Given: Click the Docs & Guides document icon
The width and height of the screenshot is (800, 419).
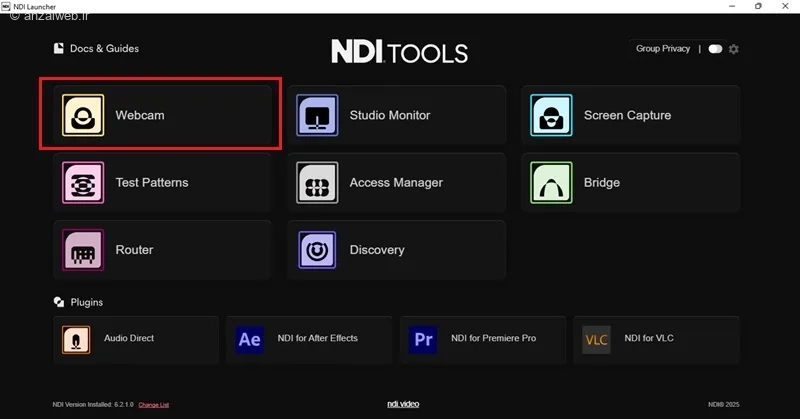Looking at the screenshot, I should pyautogui.click(x=59, y=48).
